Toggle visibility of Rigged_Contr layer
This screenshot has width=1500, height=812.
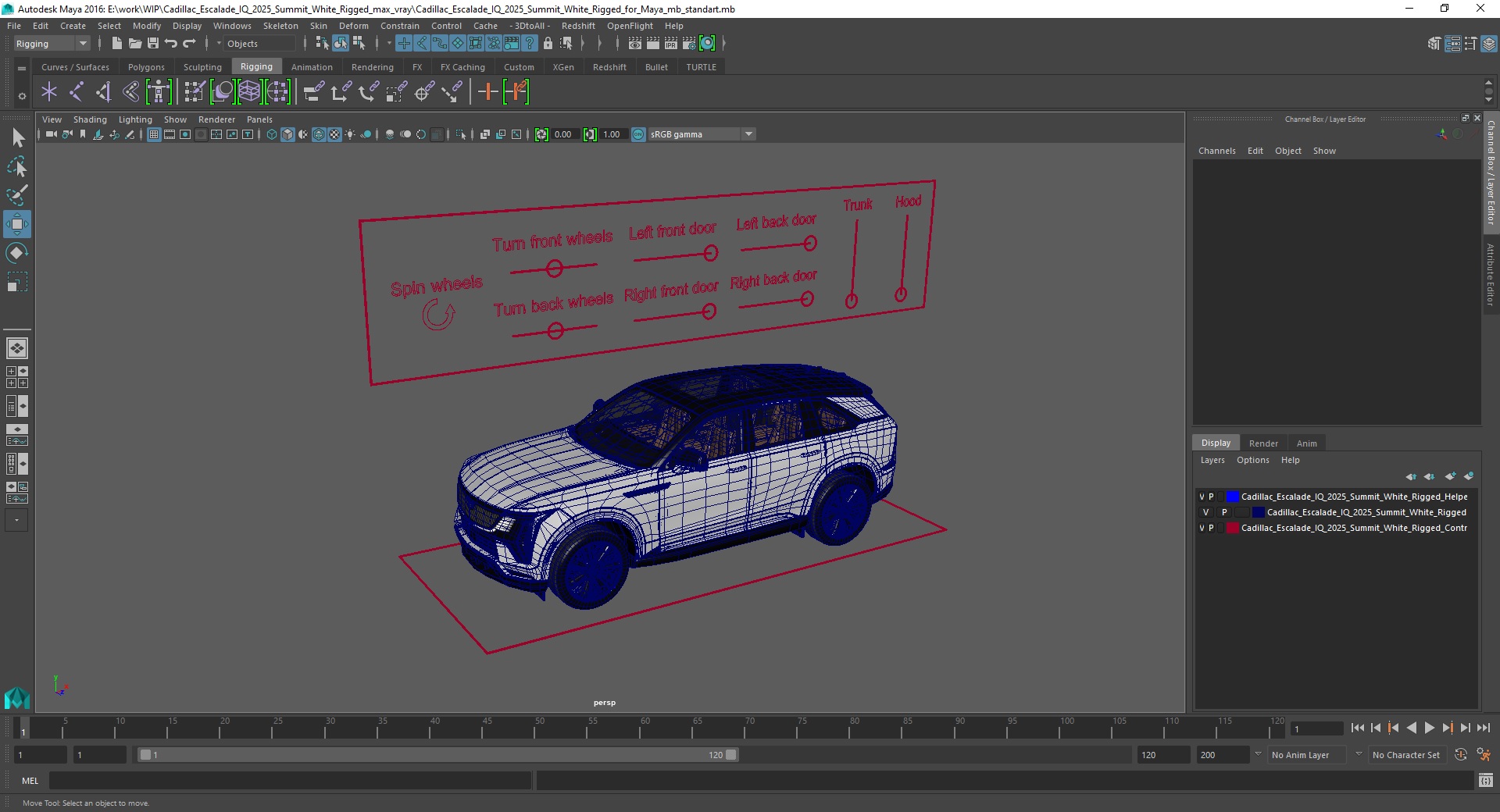[1202, 528]
